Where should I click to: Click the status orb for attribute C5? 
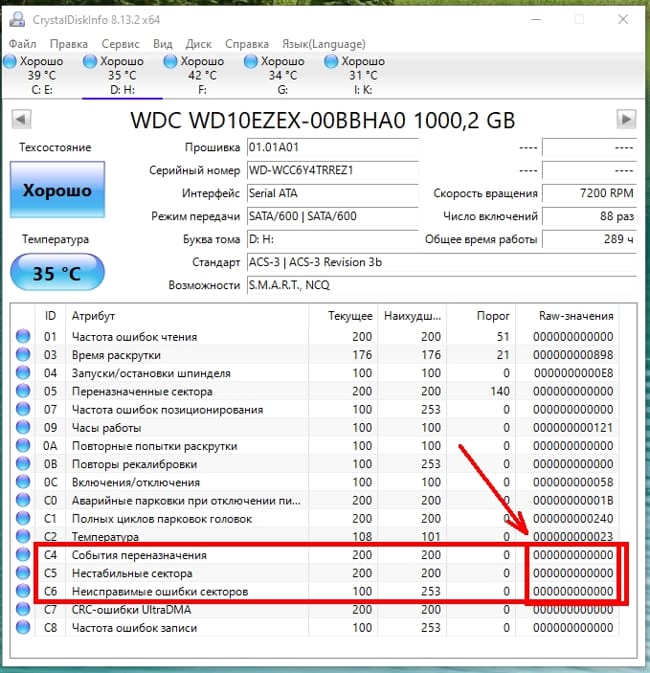click(x=23, y=573)
